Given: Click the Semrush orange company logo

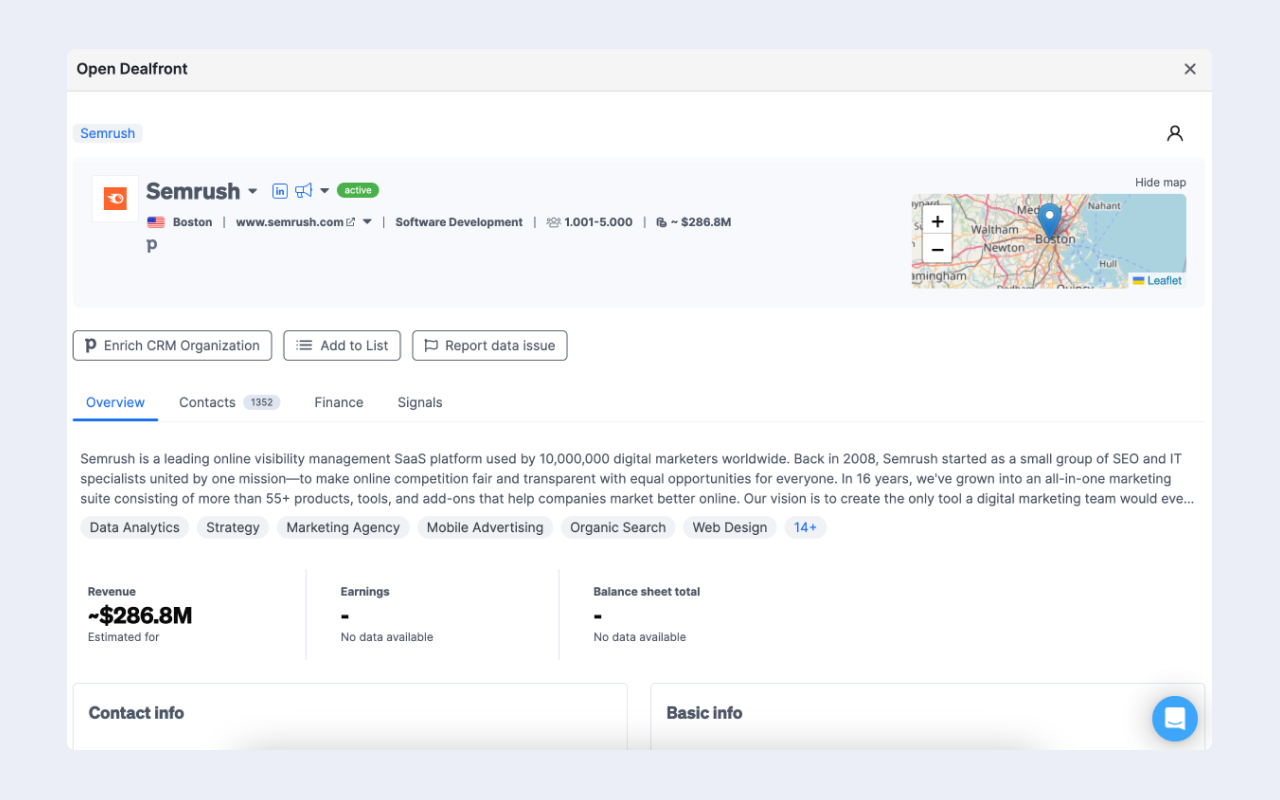Looking at the screenshot, I should click(x=115, y=198).
